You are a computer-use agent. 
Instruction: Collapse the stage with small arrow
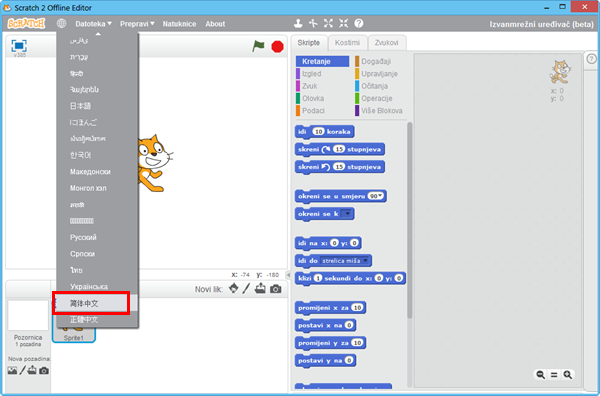(289, 275)
